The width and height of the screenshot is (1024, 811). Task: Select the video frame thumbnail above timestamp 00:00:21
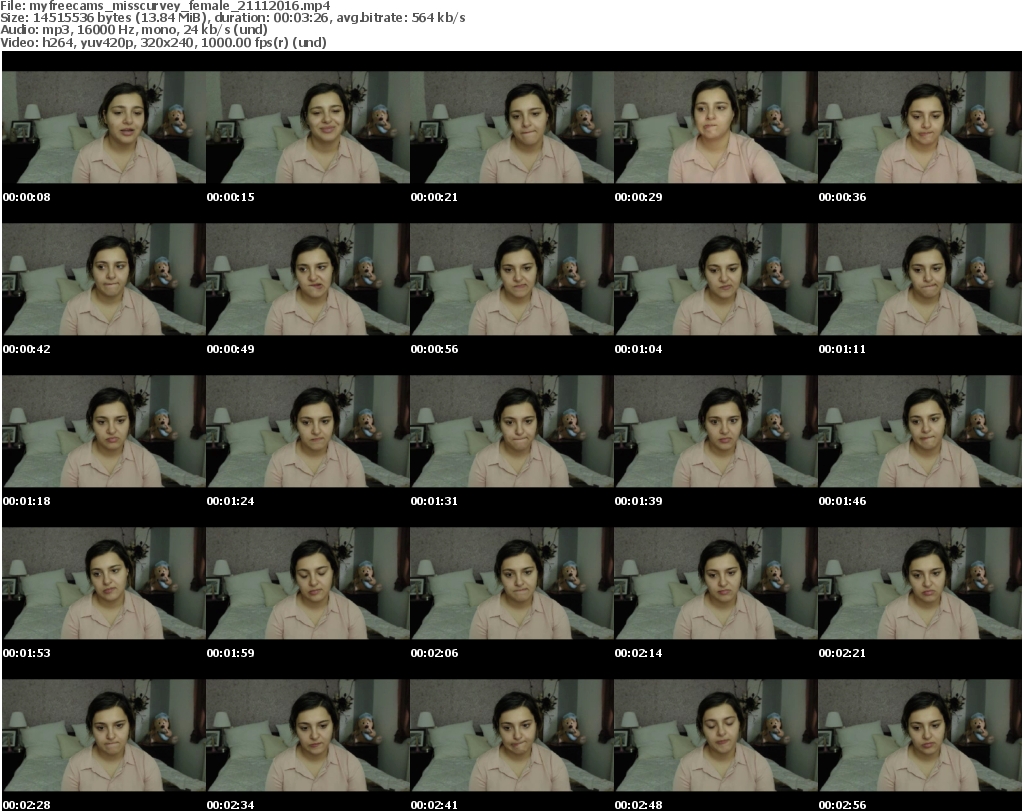tap(511, 127)
